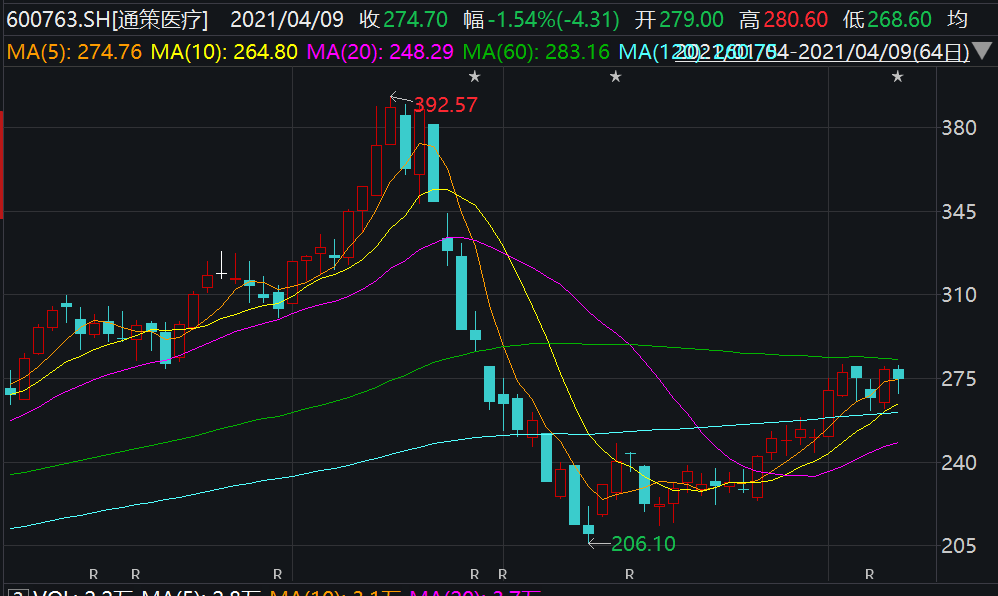The image size is (998, 596).
Task: Open the dropdown triangle beside the date range
Action: click(982, 51)
